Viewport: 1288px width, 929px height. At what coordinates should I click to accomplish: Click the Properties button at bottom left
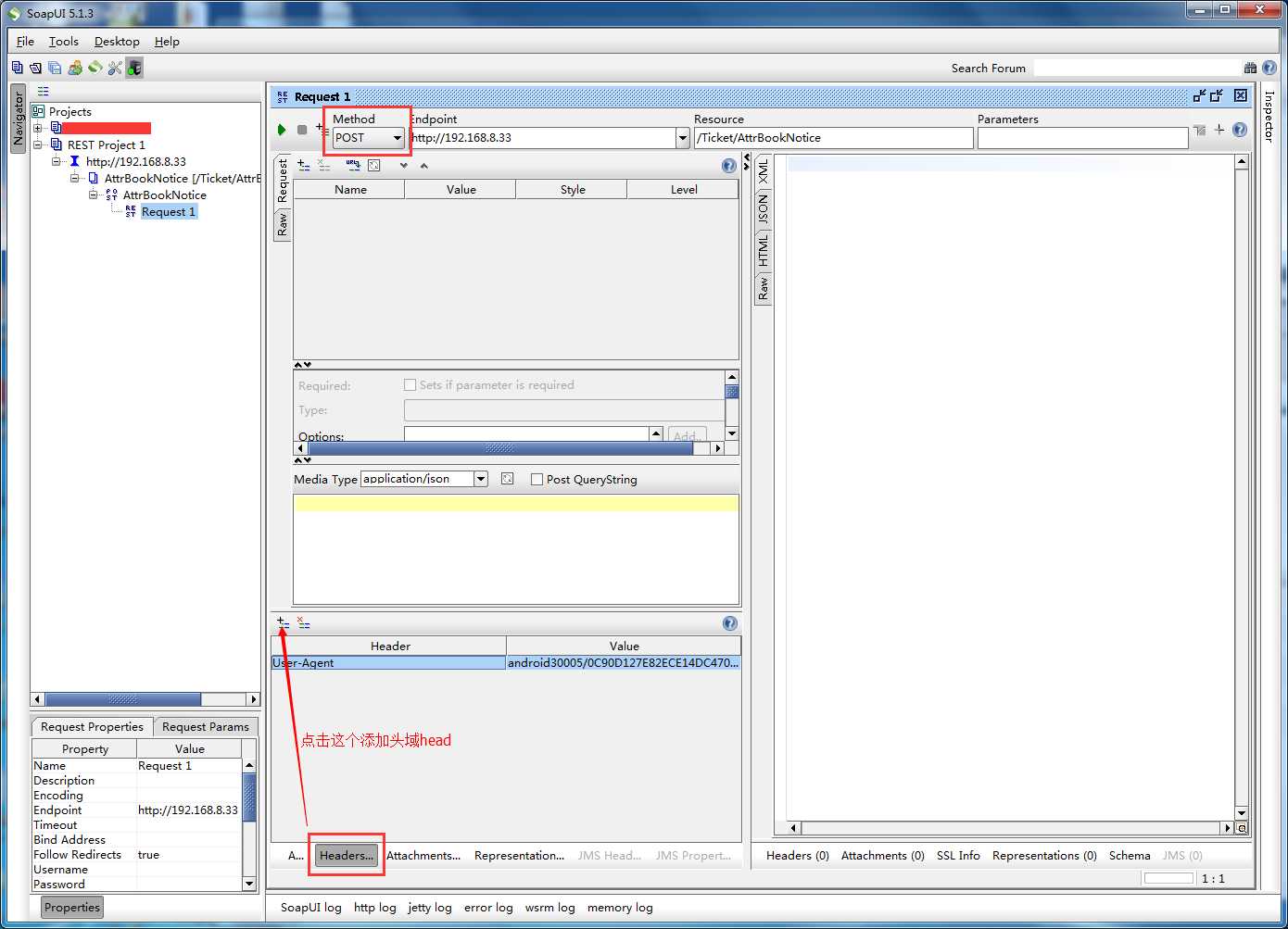click(72, 907)
